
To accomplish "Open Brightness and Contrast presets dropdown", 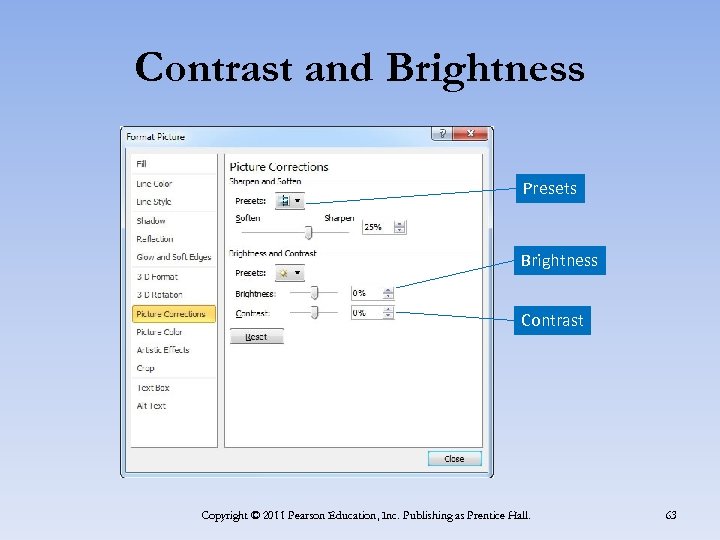I will (x=290, y=273).
